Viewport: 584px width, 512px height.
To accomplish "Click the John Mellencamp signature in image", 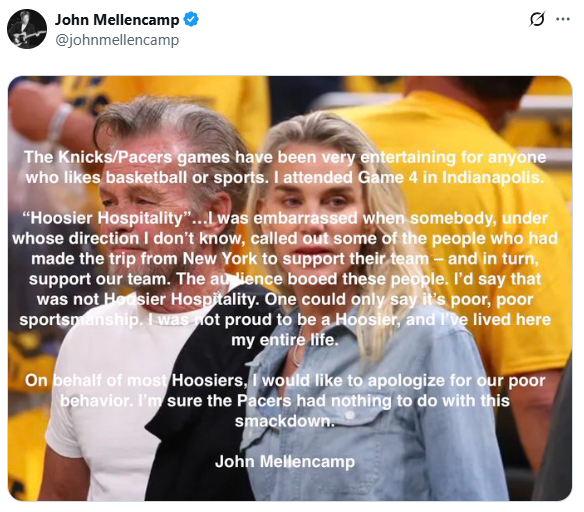I will [x=285, y=461].
